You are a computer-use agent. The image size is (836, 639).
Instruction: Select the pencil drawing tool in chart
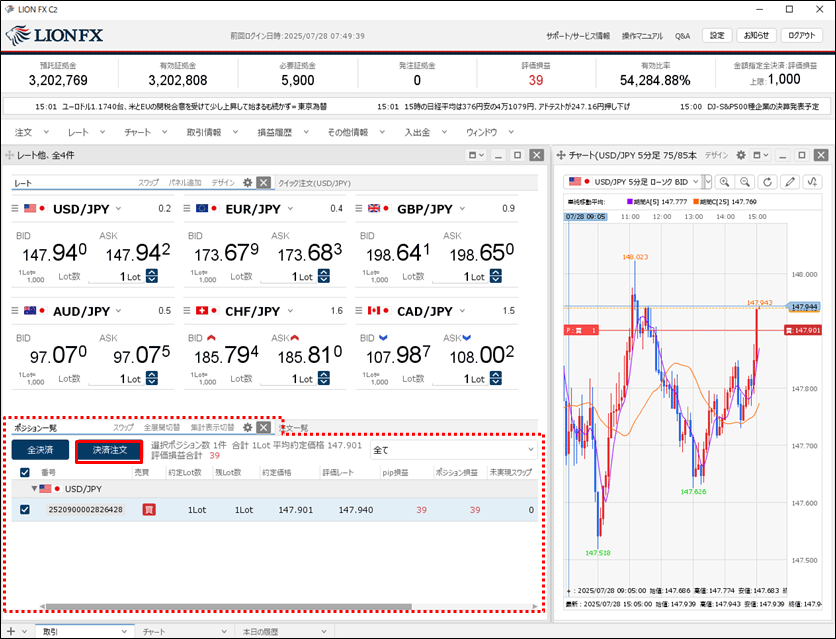(x=790, y=182)
